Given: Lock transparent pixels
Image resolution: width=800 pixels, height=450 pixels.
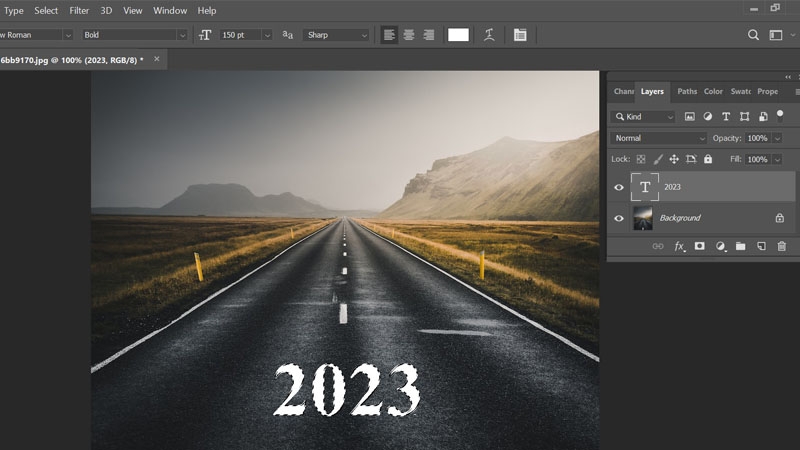Looking at the screenshot, I should [x=641, y=159].
